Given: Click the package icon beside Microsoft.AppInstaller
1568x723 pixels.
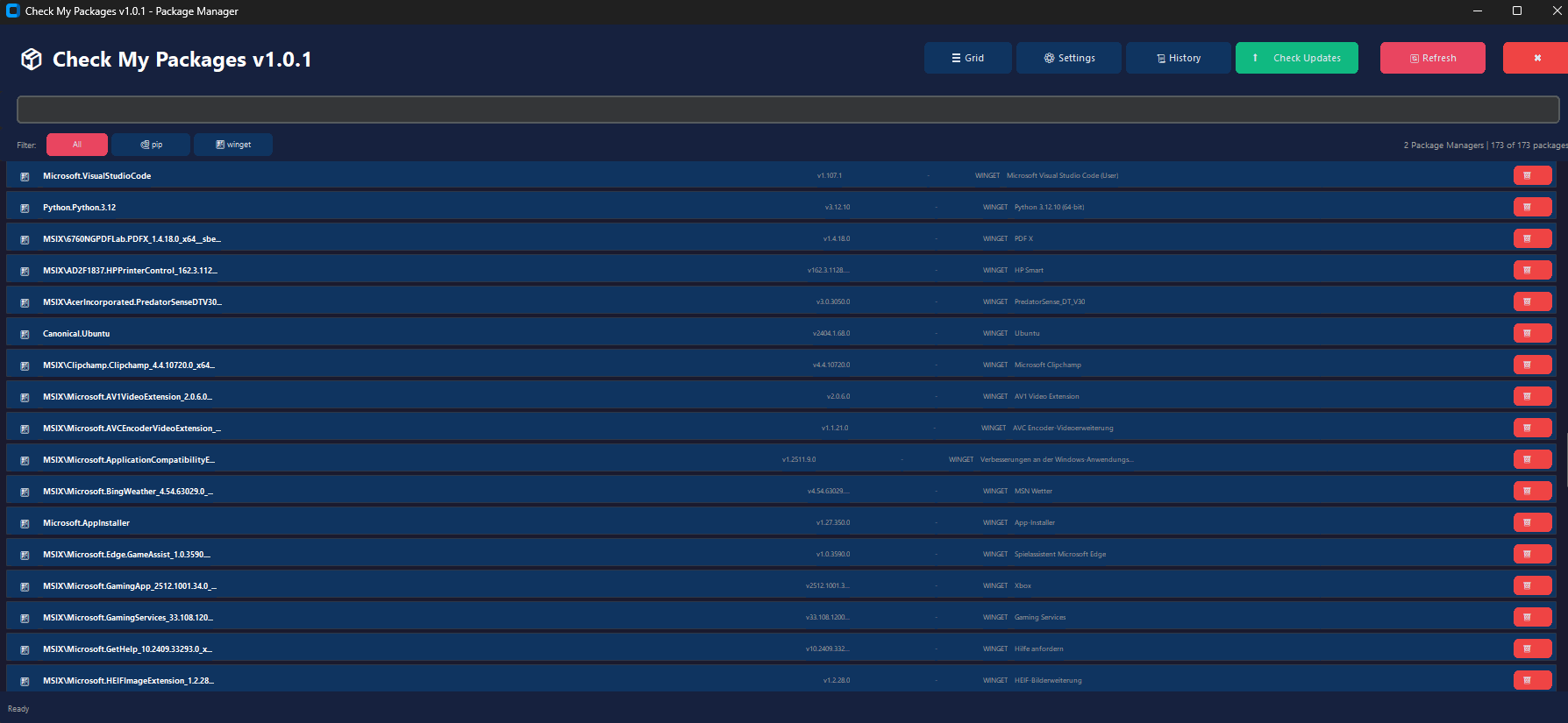Looking at the screenshot, I should pyautogui.click(x=25, y=523).
